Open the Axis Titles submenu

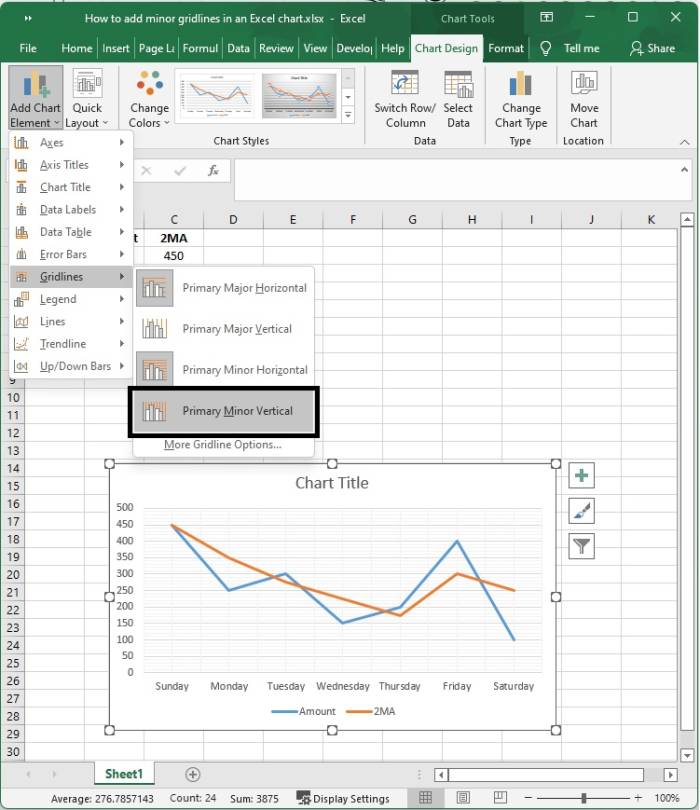click(x=69, y=165)
